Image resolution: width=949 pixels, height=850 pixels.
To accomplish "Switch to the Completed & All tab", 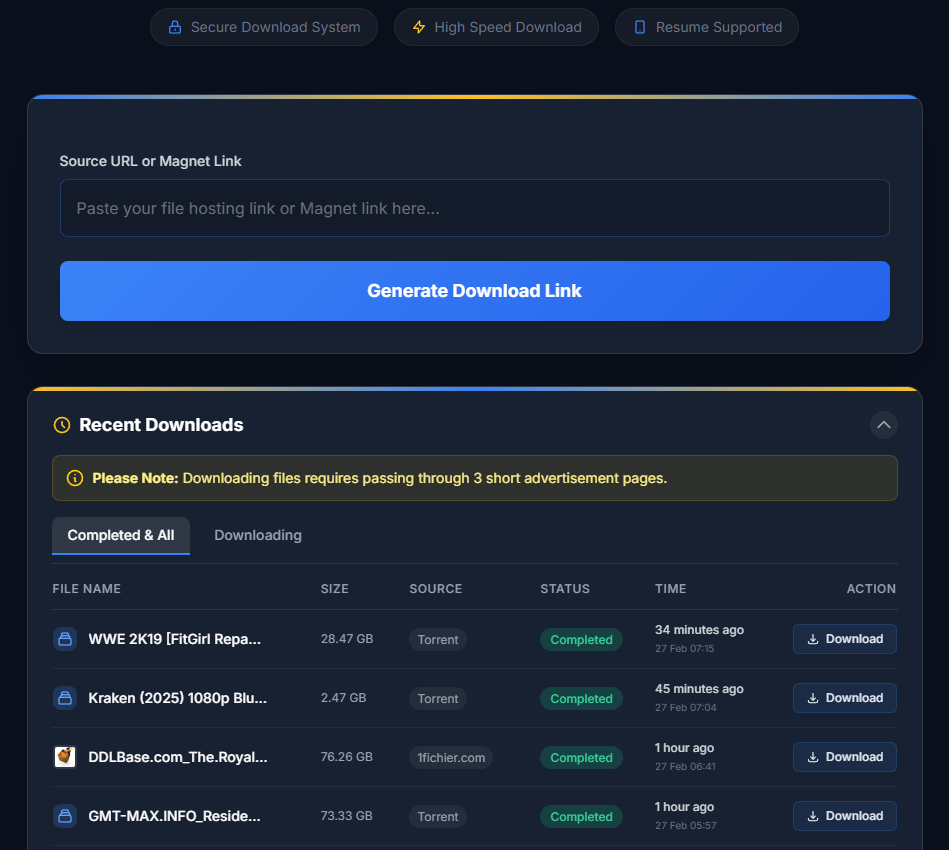I will point(121,536).
